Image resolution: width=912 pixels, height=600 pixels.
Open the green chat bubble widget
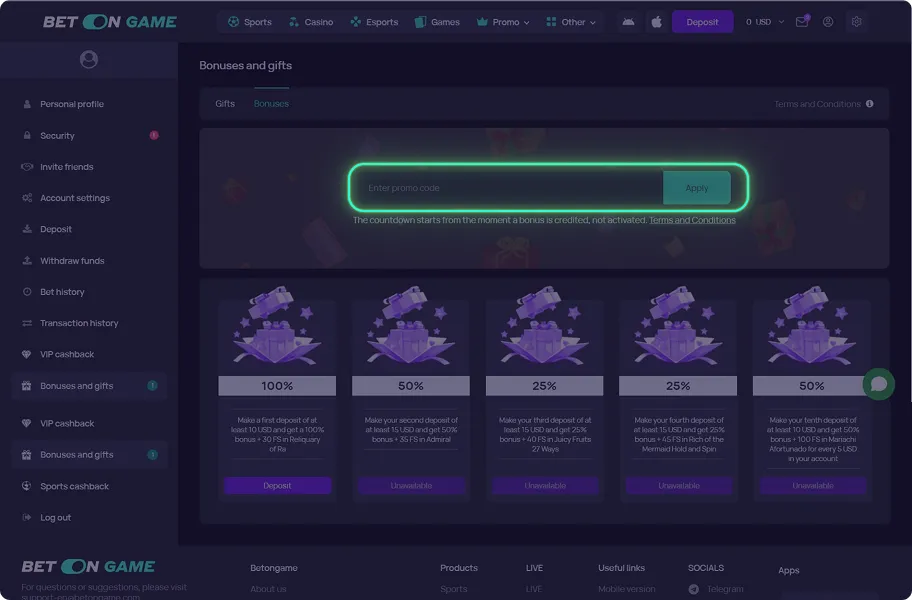[x=878, y=384]
